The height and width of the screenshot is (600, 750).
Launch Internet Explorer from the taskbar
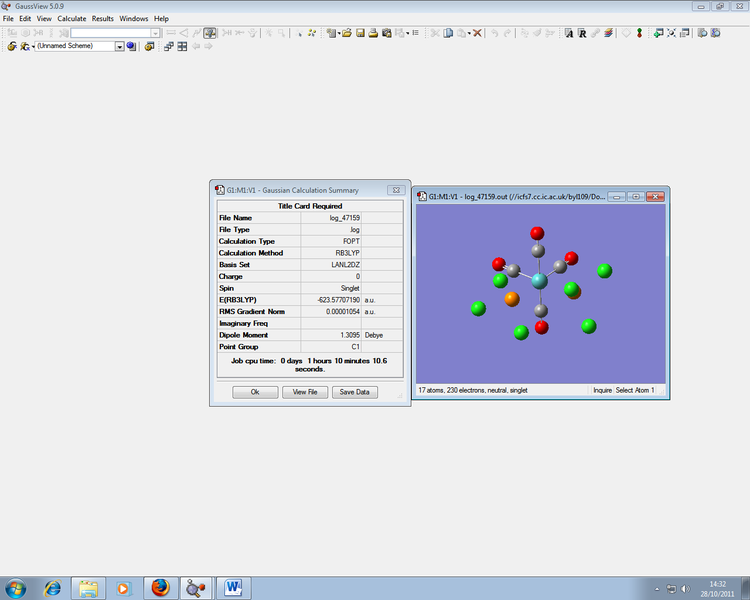click(x=52, y=588)
